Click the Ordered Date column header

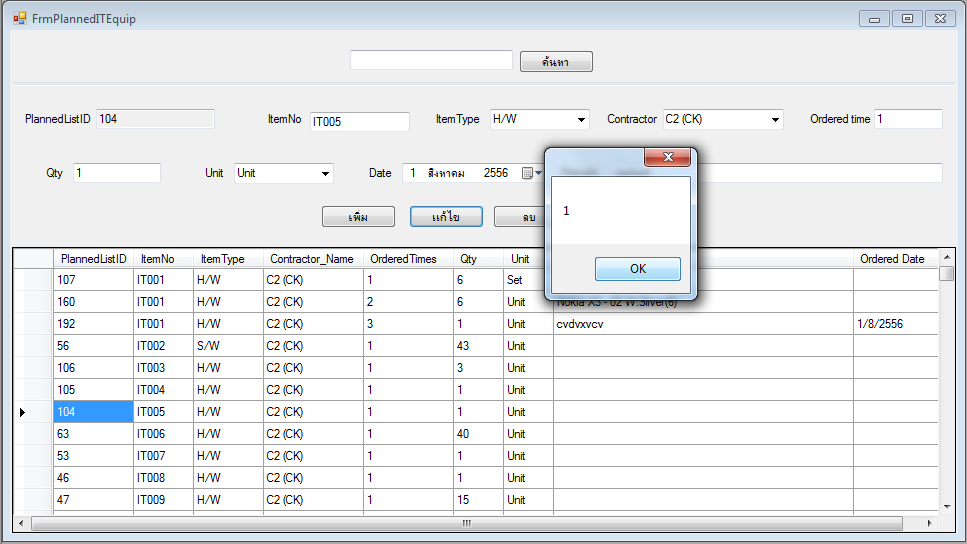892,259
